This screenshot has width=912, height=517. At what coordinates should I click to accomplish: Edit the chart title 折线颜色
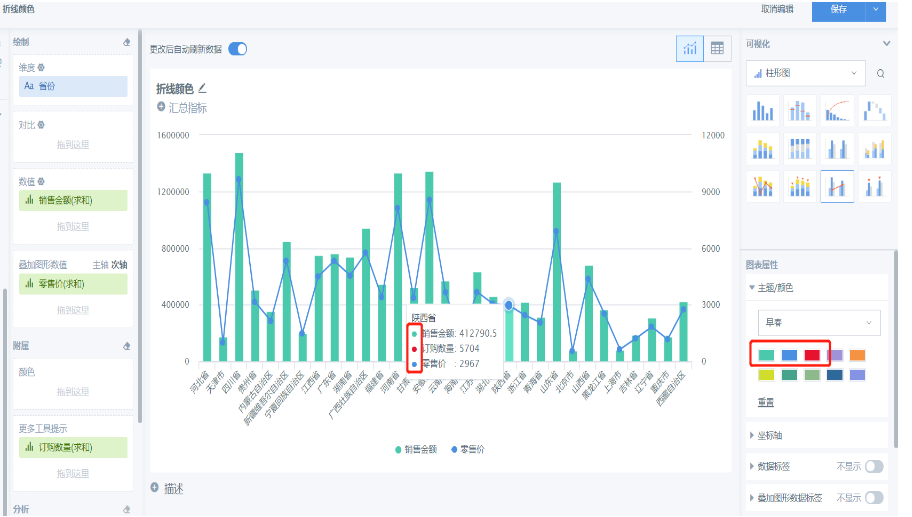pos(202,88)
